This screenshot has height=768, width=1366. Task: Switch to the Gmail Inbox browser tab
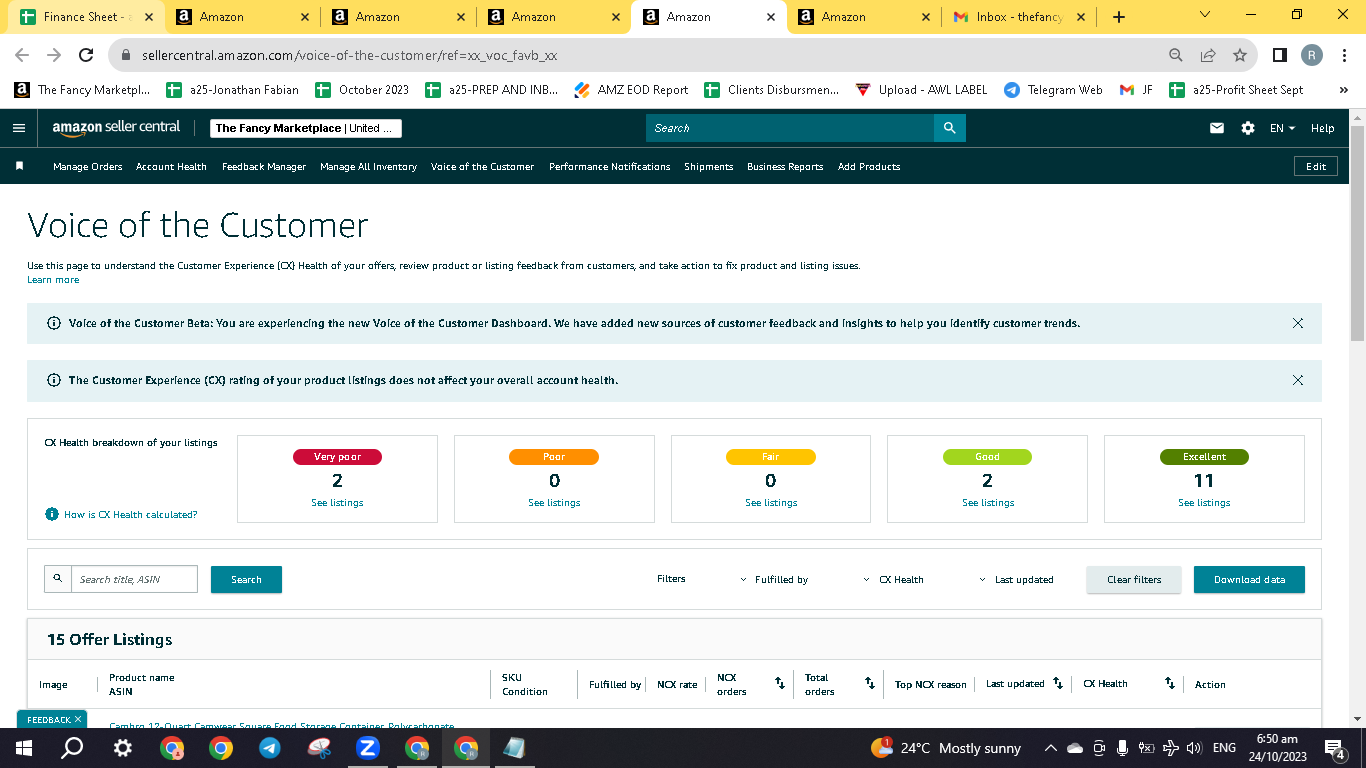[x=1019, y=17]
